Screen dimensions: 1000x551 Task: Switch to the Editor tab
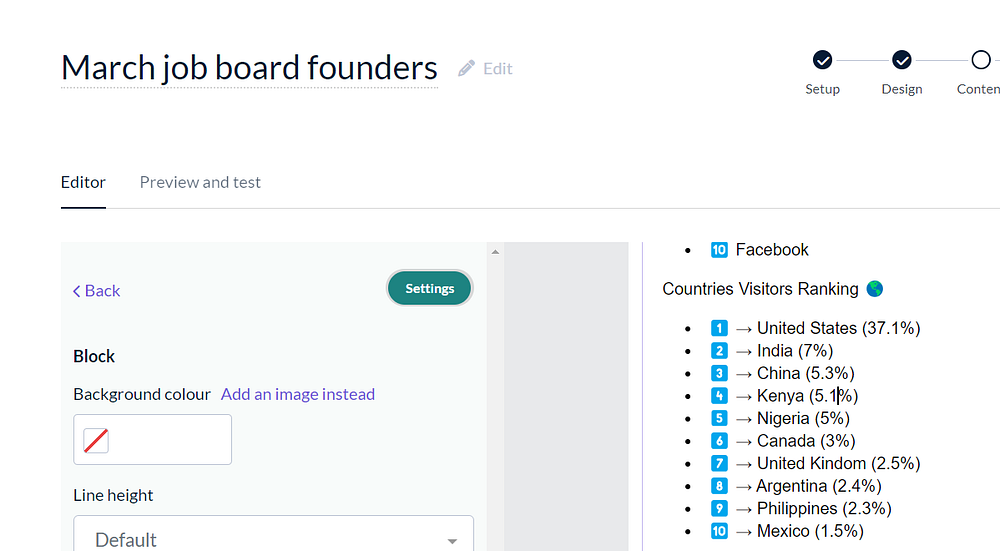click(x=83, y=182)
